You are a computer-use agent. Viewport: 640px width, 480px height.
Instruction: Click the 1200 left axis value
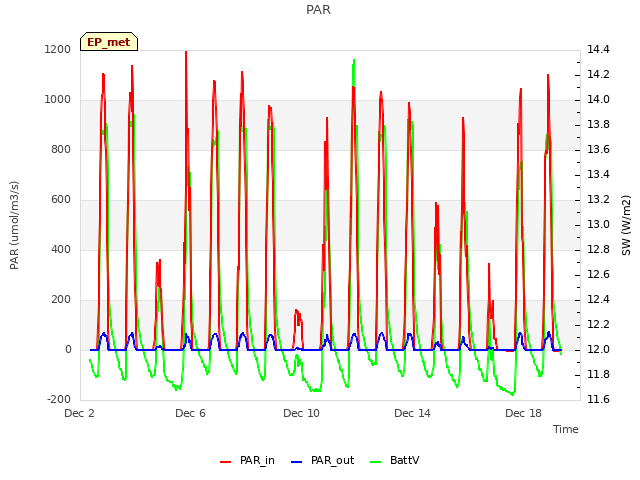tap(58, 49)
